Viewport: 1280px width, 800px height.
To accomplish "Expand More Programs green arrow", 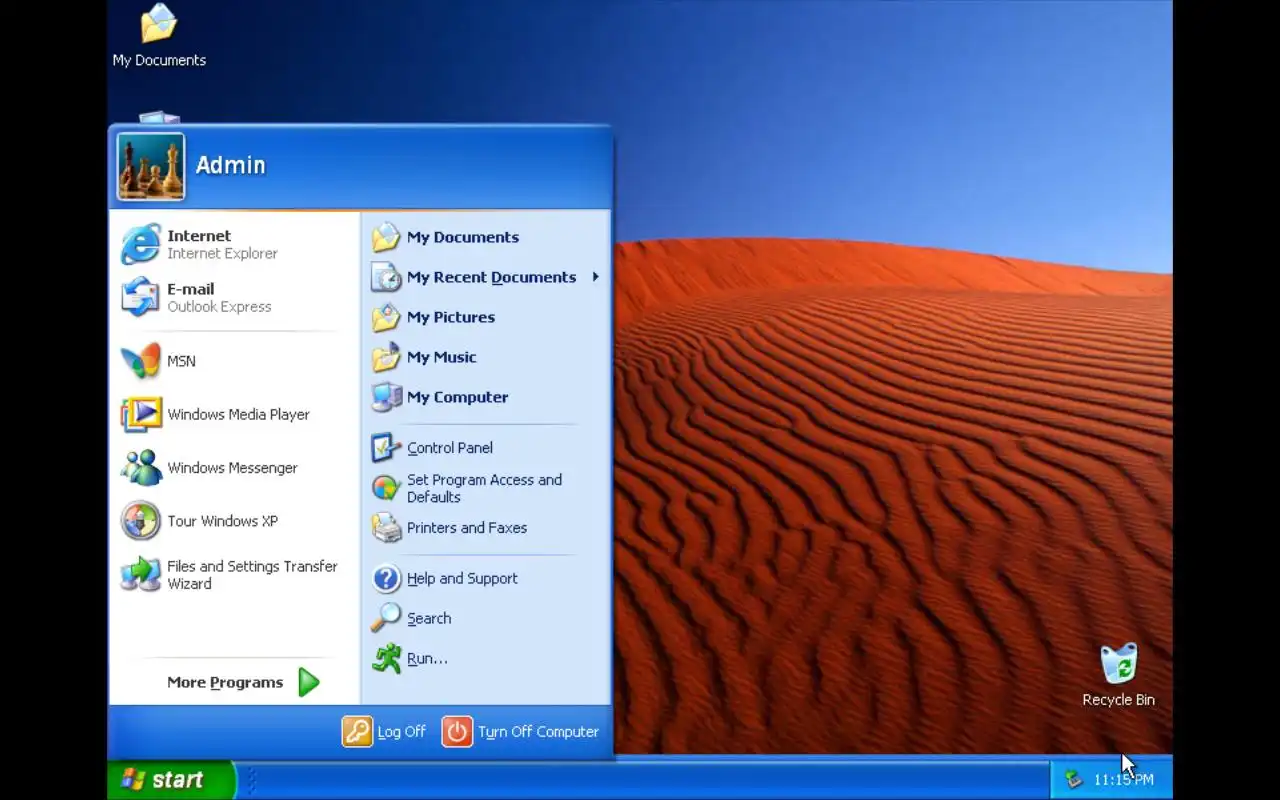I will 309,683.
